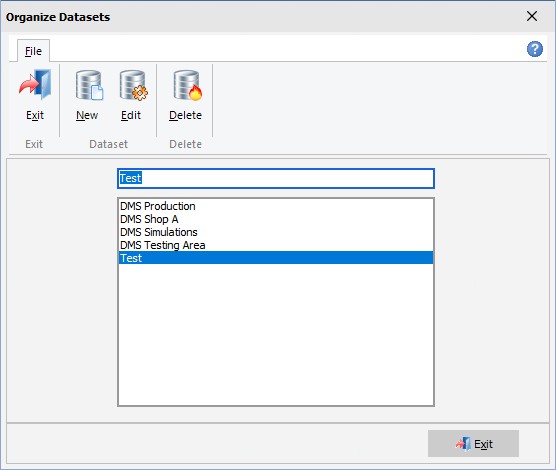Select the File ribbon tab
Image resolution: width=556 pixels, height=470 pixels.
[x=33, y=51]
